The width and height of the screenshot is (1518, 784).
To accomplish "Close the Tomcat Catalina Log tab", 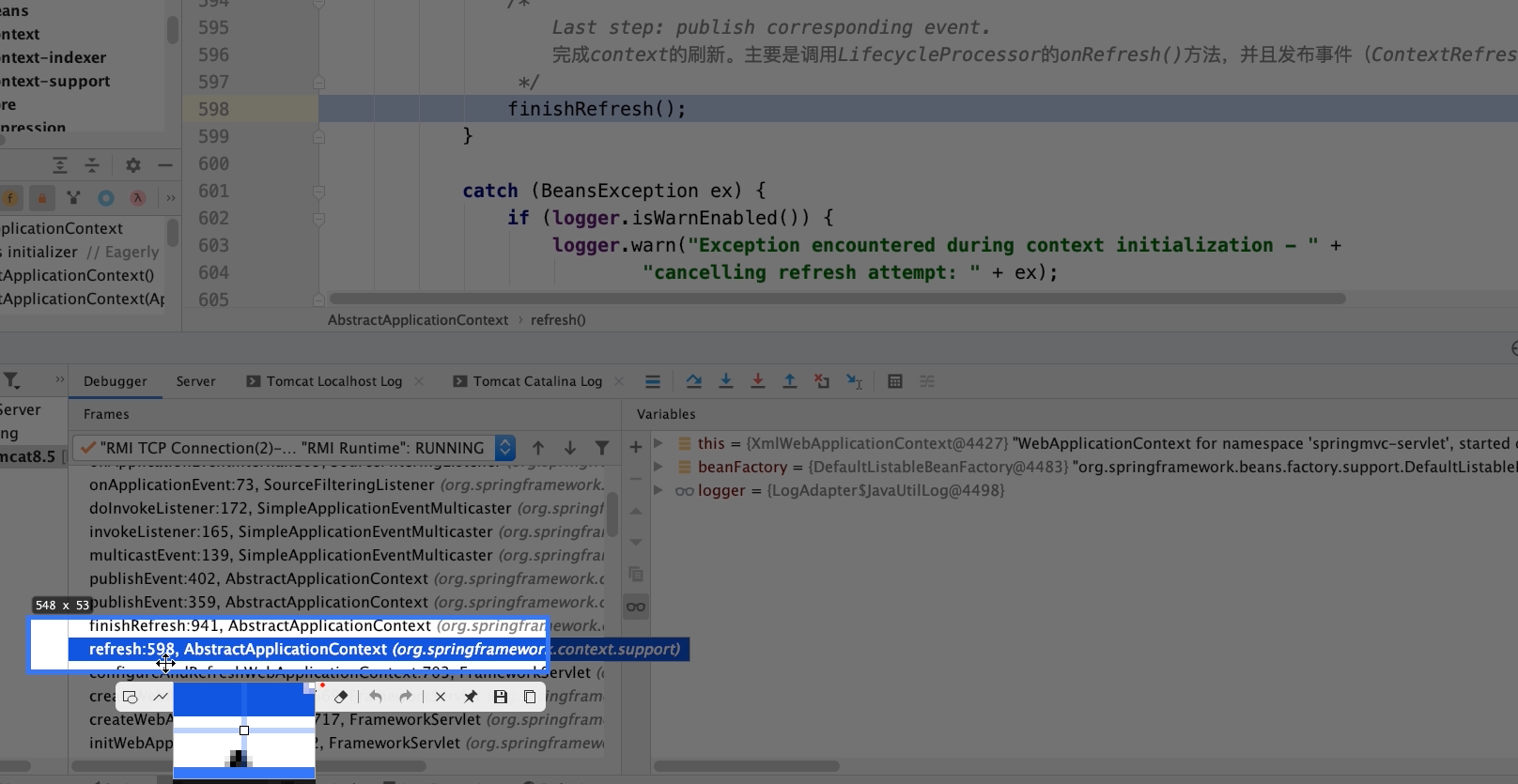I will [x=619, y=381].
